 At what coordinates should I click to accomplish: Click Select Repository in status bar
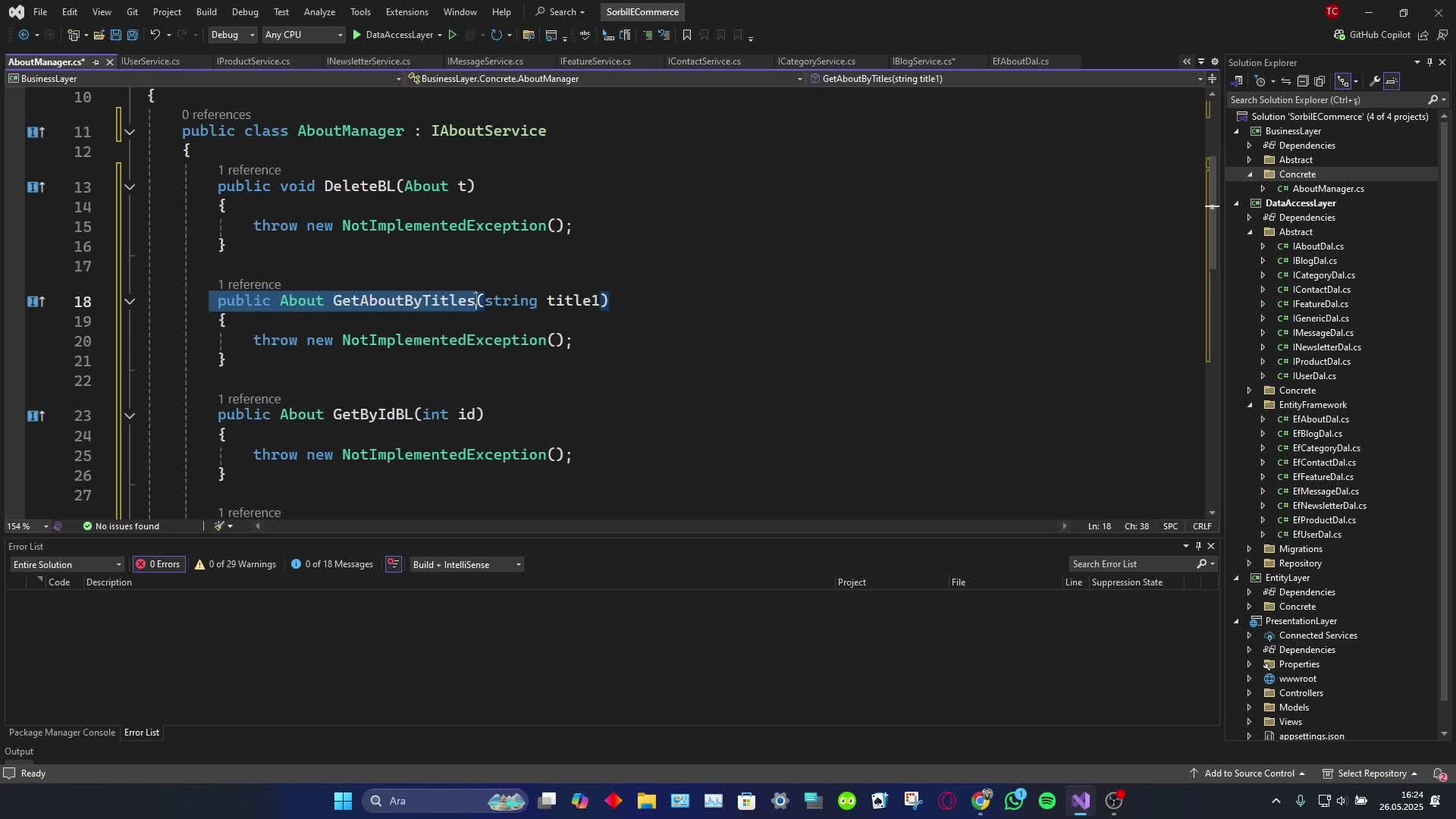(1370, 773)
